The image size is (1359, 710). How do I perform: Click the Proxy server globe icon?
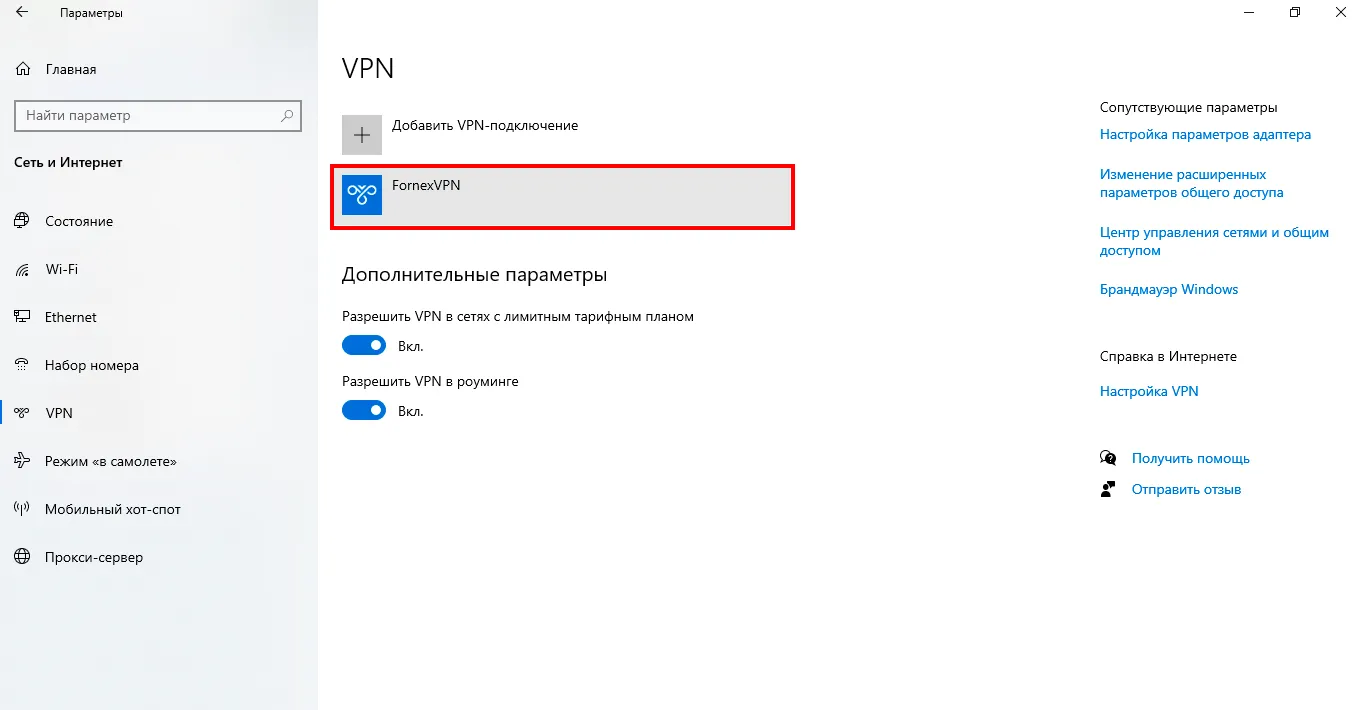22,557
